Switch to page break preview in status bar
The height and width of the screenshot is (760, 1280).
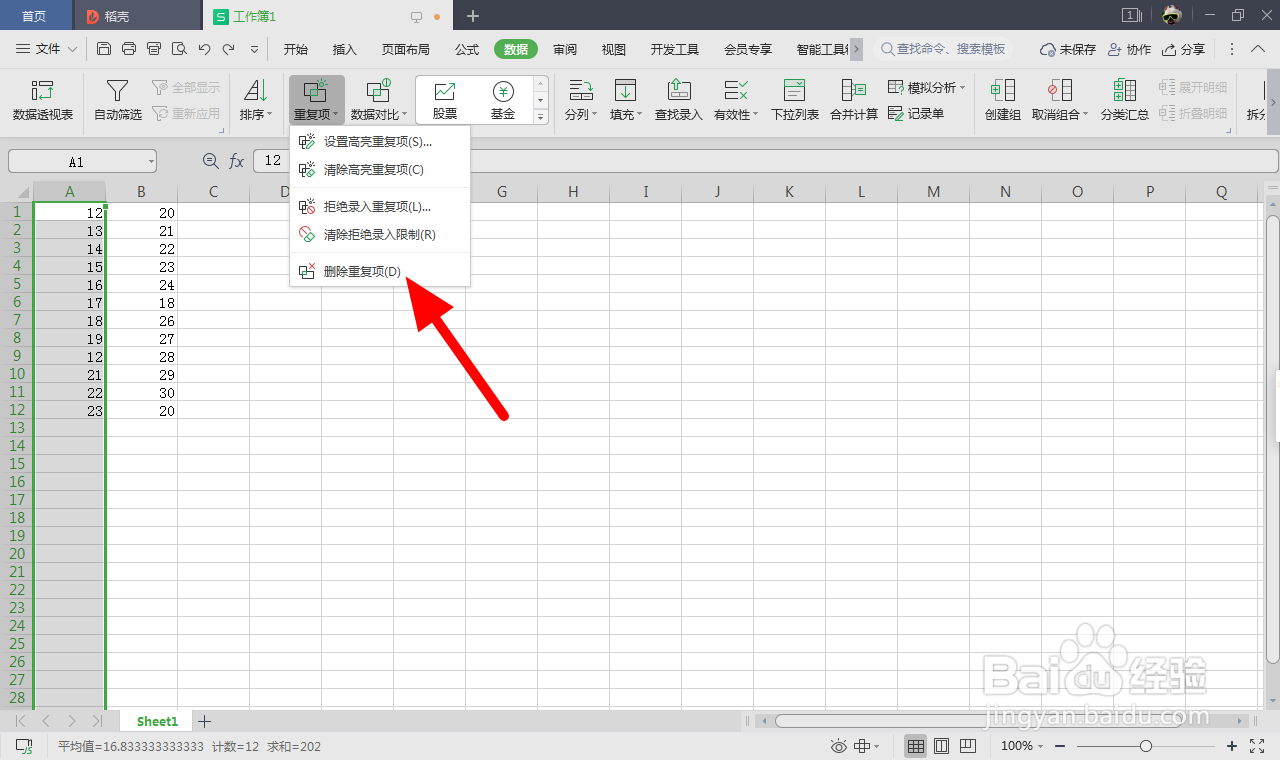pos(967,746)
